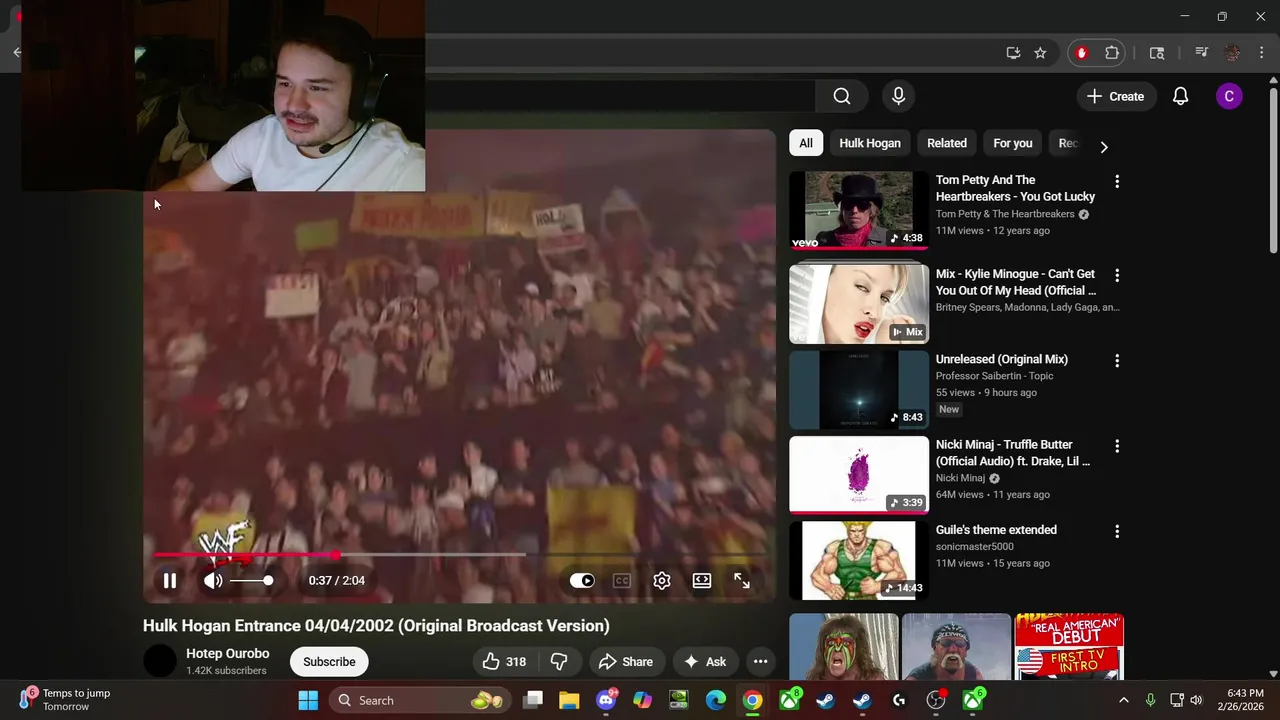The width and height of the screenshot is (1280, 720).
Task: Open Hotep Ourobo channel avatar
Action: click(160, 661)
